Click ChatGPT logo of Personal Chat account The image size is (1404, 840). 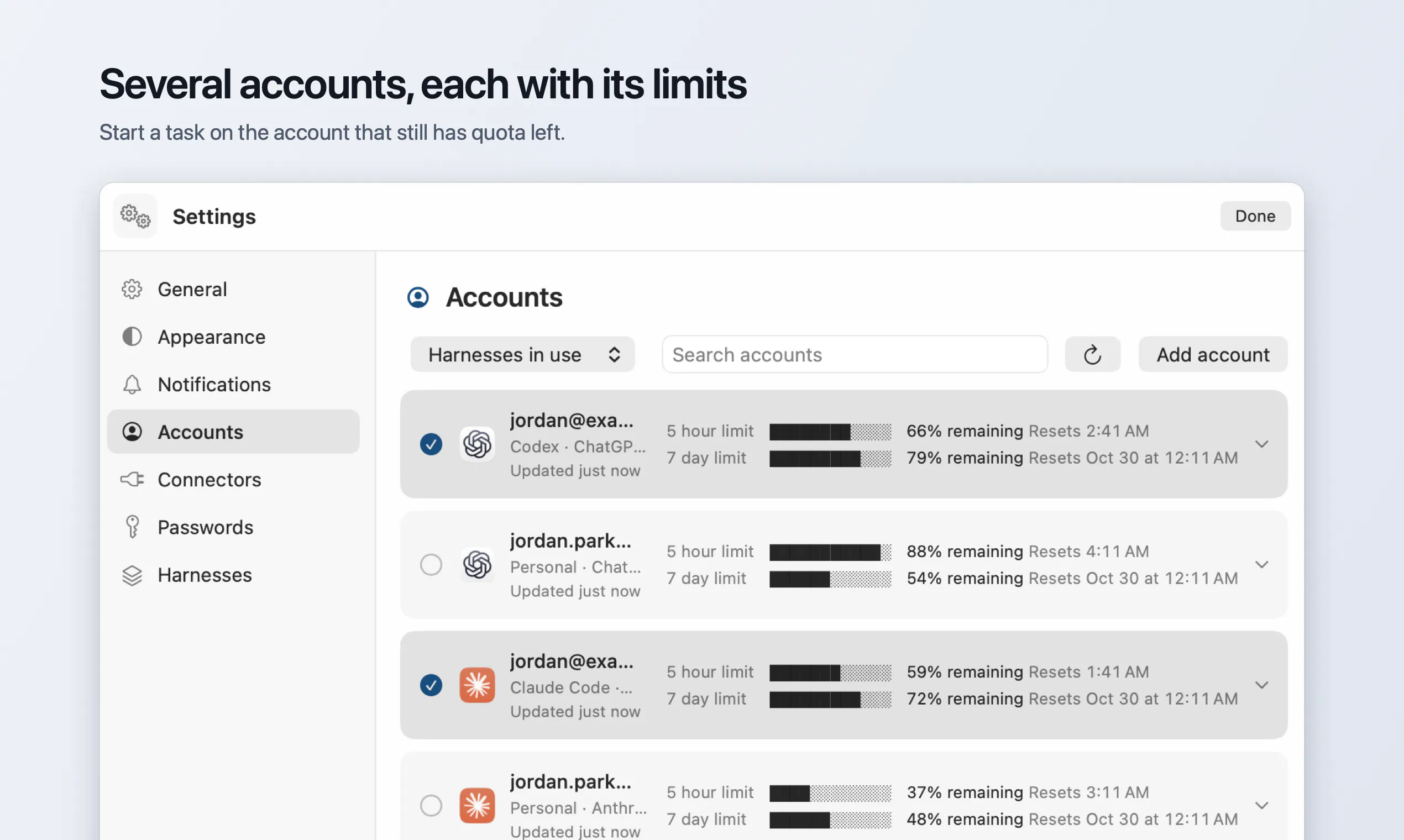click(477, 565)
